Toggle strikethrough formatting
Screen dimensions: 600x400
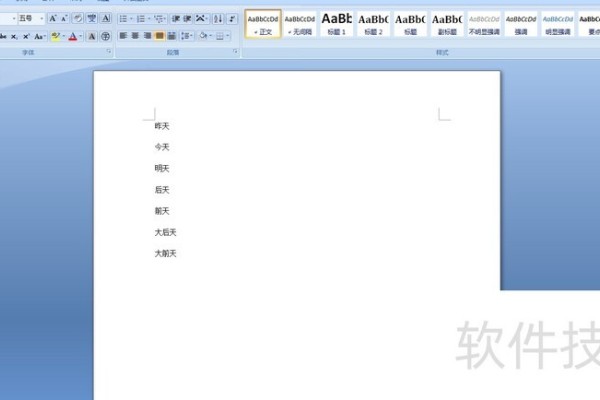(3, 37)
